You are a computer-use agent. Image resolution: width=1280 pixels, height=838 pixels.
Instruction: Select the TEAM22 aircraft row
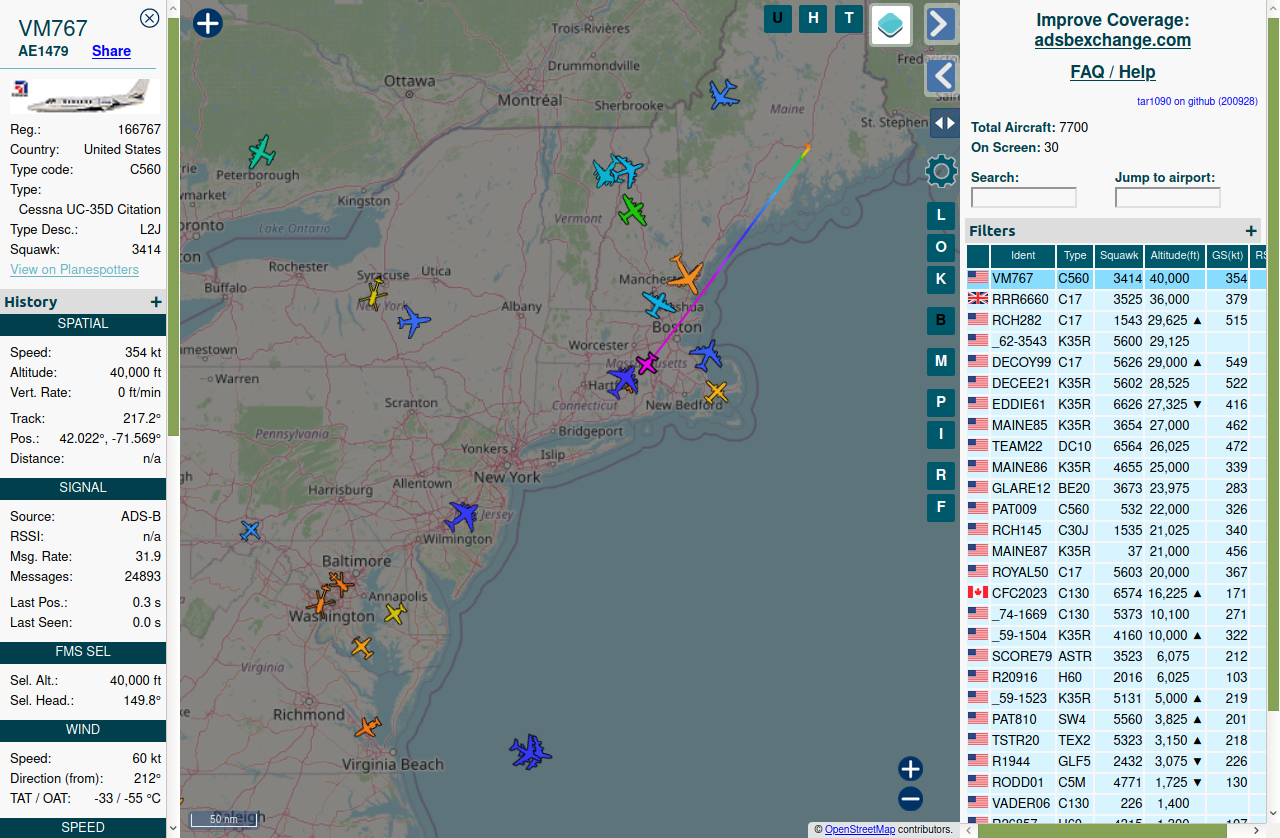pos(1116,446)
